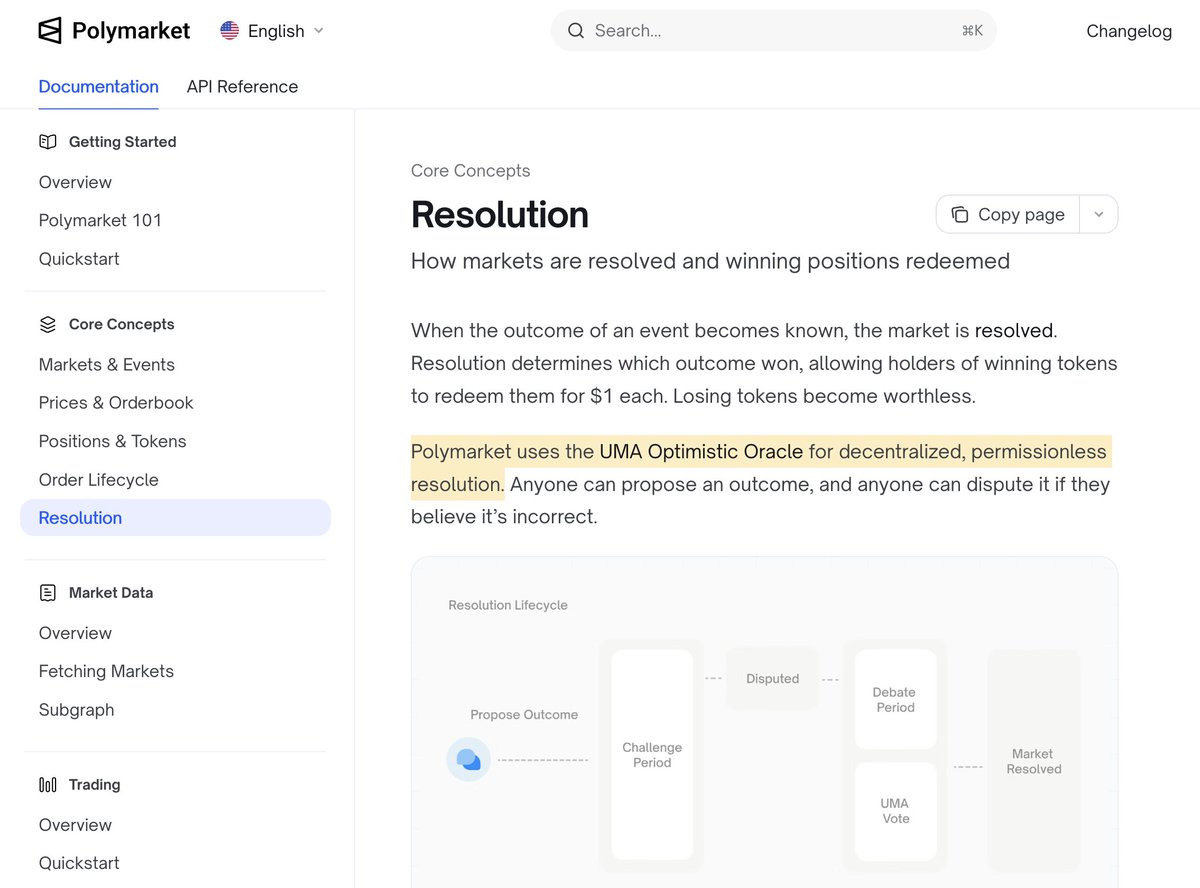Click the US flag language icon
This screenshot has height=888, width=1200.
pos(230,31)
